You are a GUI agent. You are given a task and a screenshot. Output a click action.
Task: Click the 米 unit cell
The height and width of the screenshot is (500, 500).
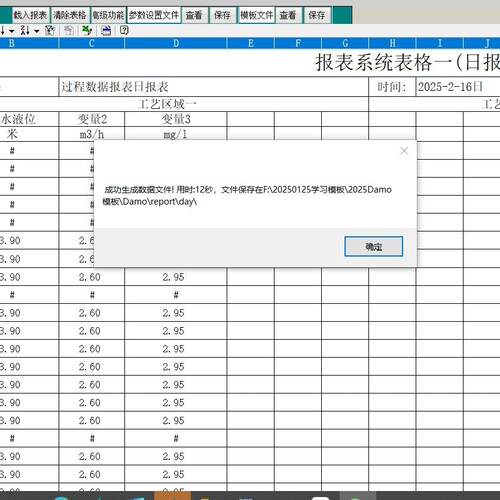click(x=29, y=134)
